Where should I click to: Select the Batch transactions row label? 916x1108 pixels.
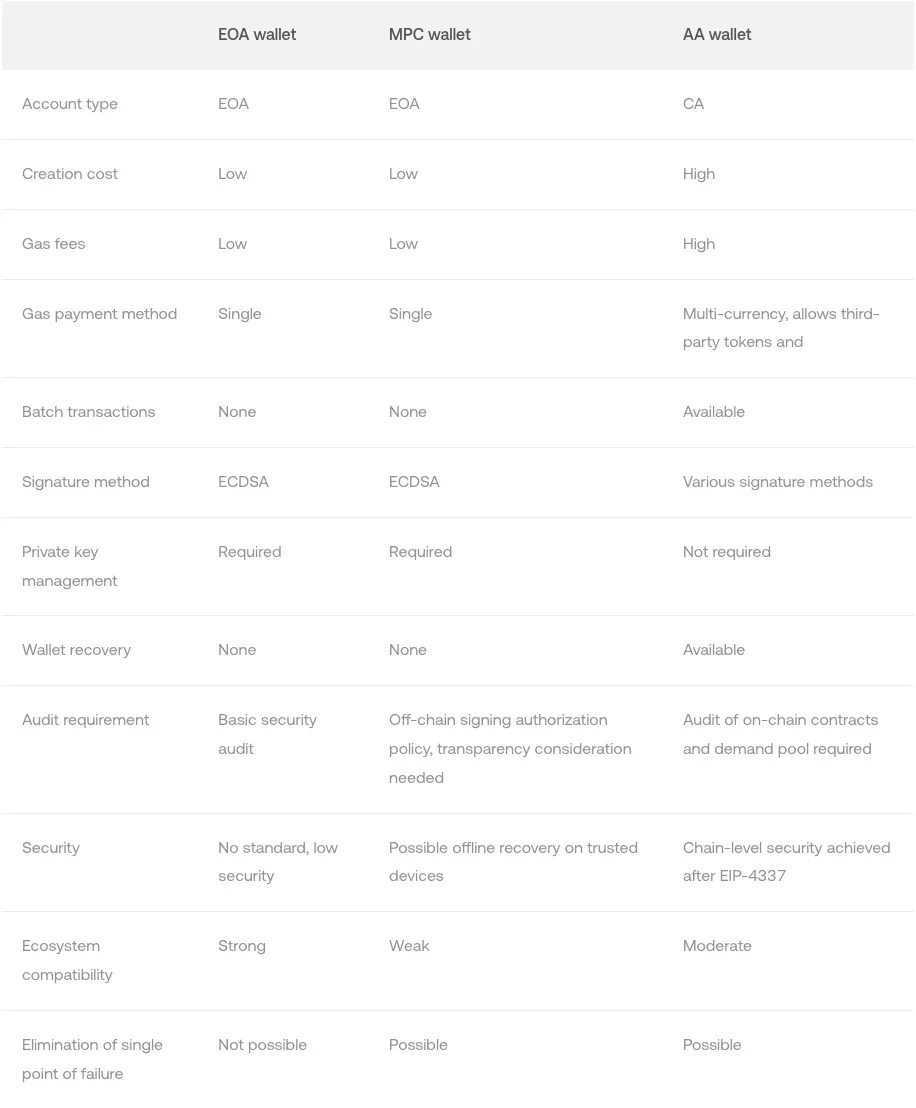pyautogui.click(x=88, y=412)
